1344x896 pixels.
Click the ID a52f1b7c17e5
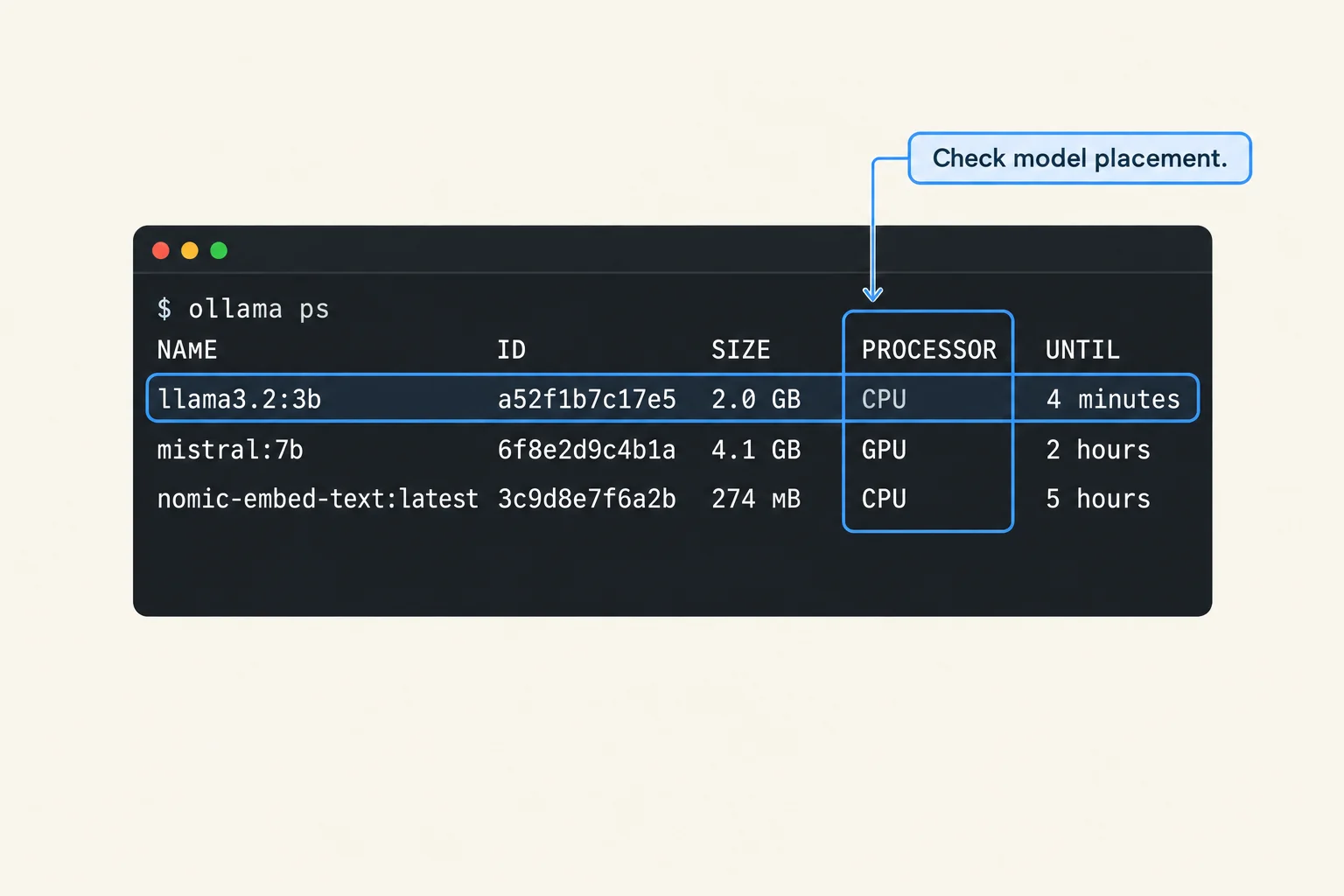point(586,399)
